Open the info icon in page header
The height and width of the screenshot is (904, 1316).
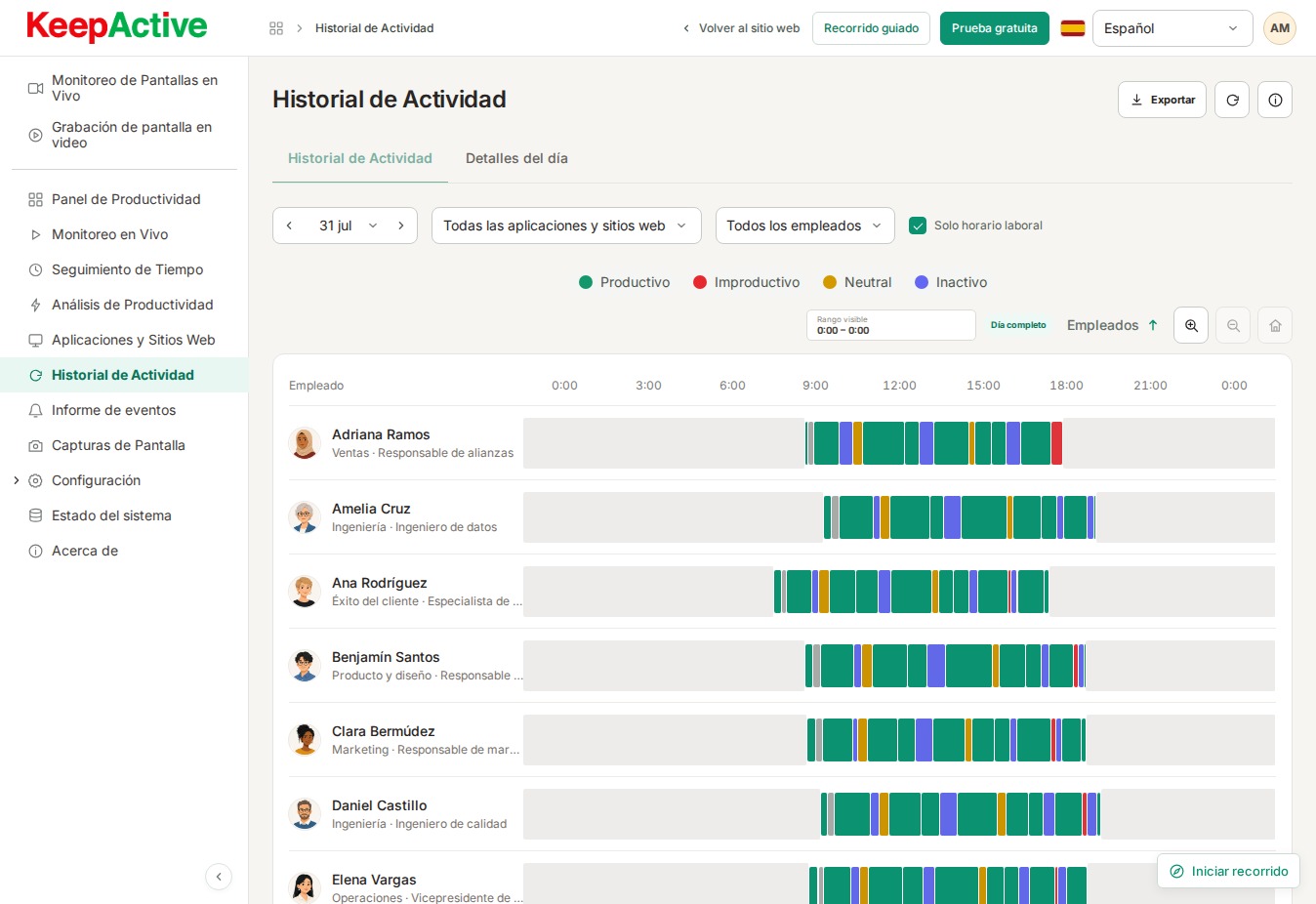[1275, 100]
